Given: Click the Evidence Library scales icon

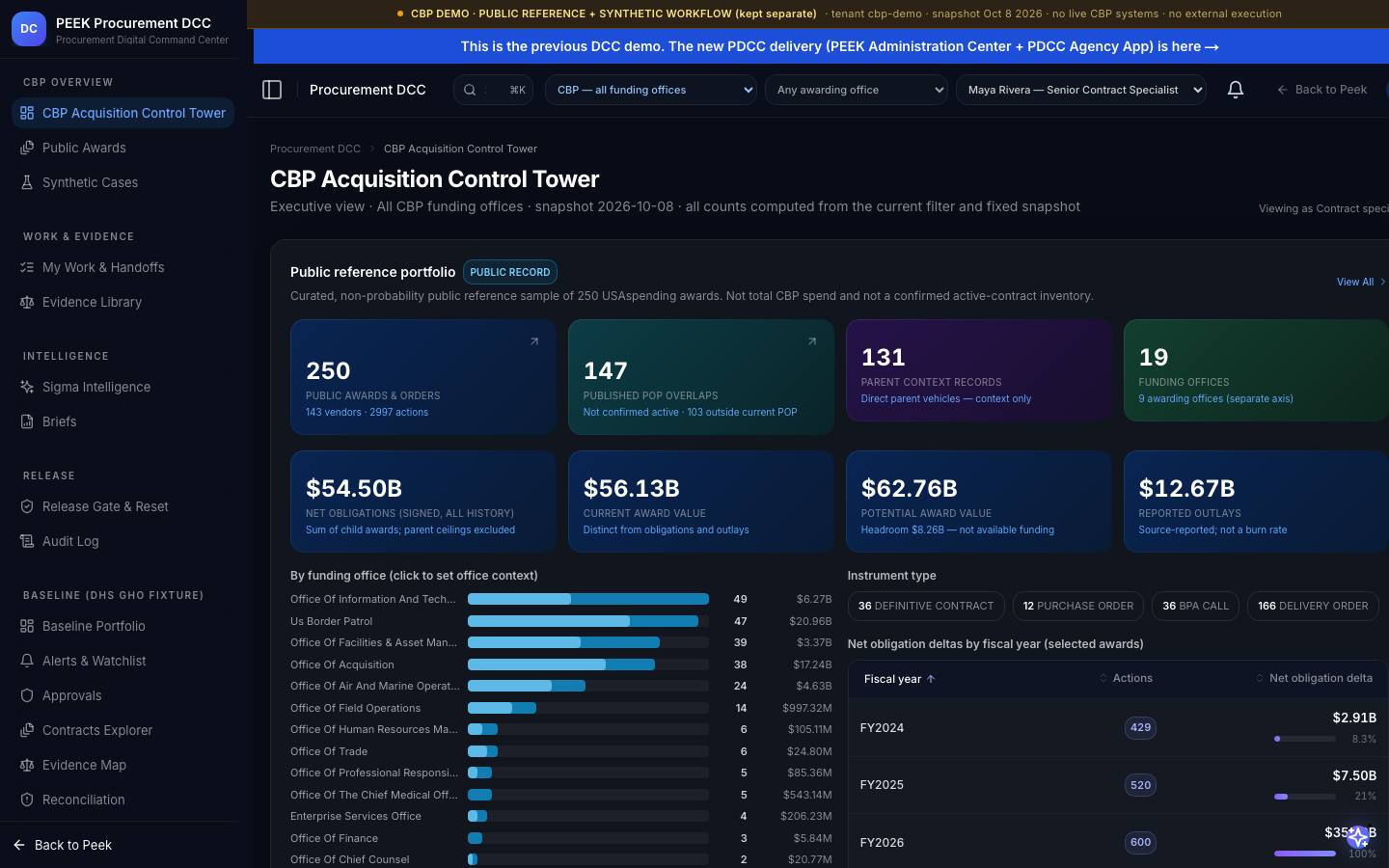Looking at the screenshot, I should 27,302.
